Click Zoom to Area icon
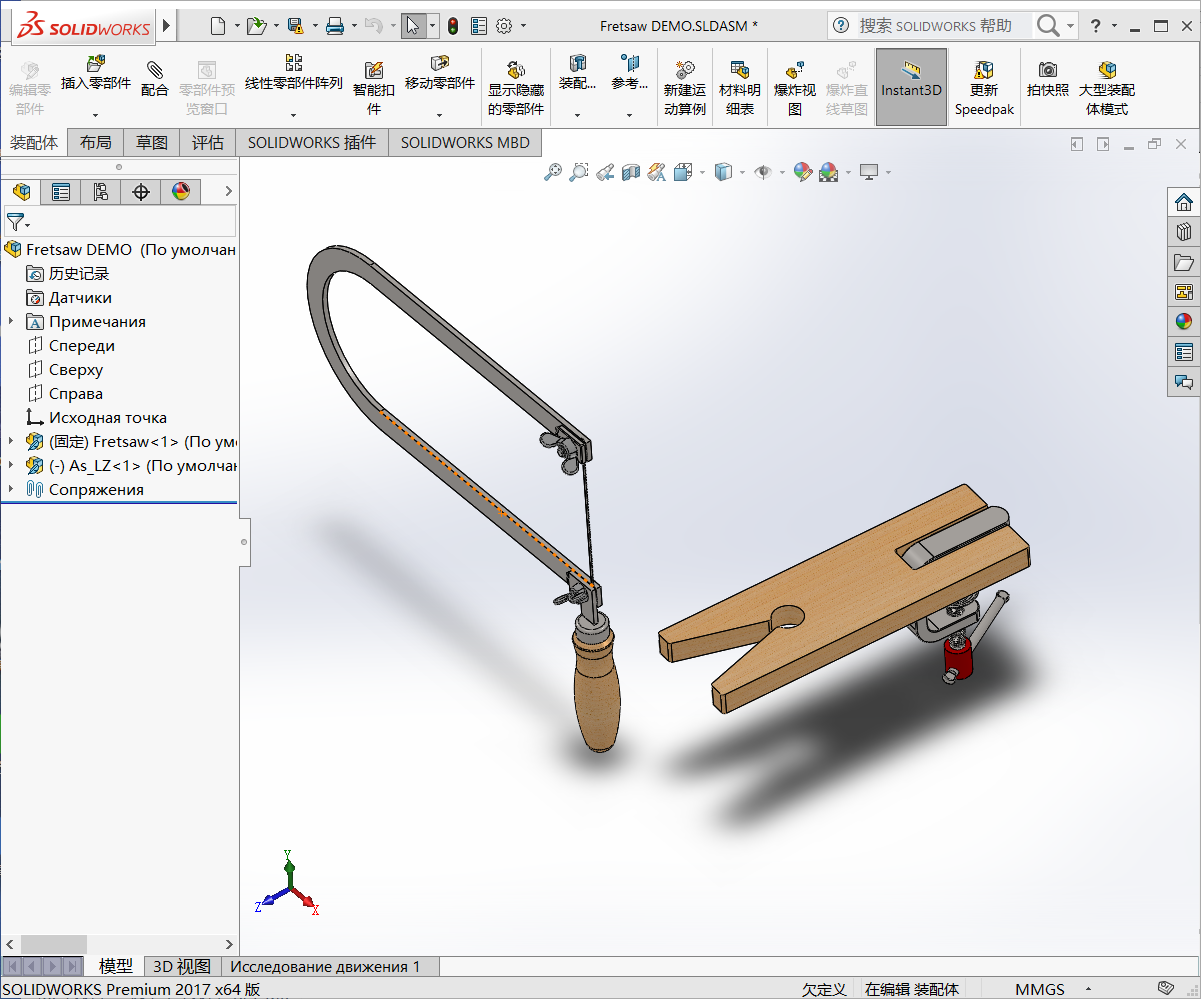The height and width of the screenshot is (999, 1201). pyautogui.click(x=579, y=172)
